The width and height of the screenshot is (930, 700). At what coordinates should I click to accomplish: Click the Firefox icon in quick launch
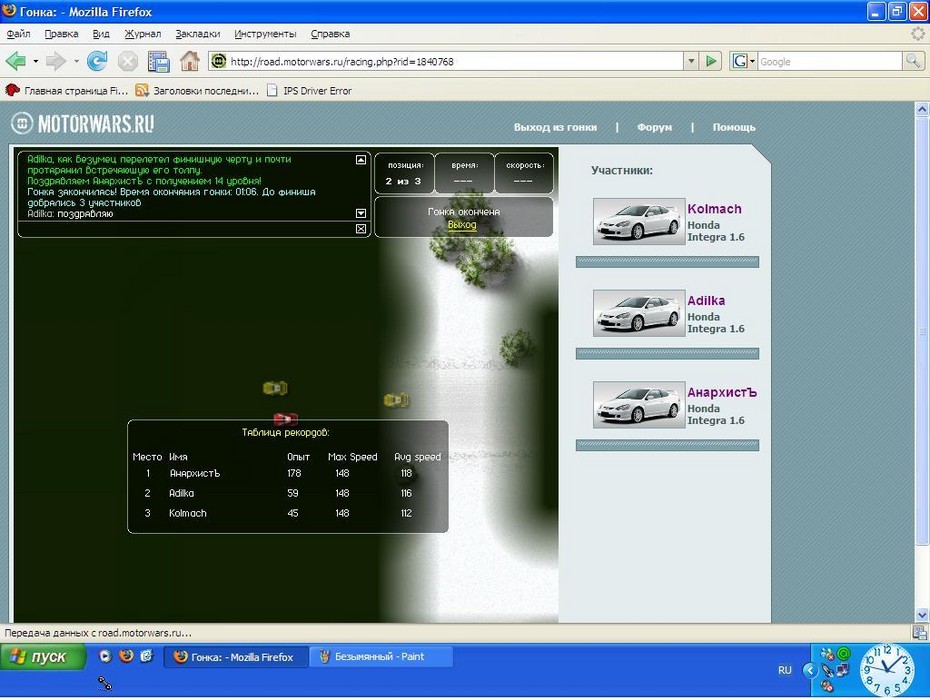tap(126, 656)
